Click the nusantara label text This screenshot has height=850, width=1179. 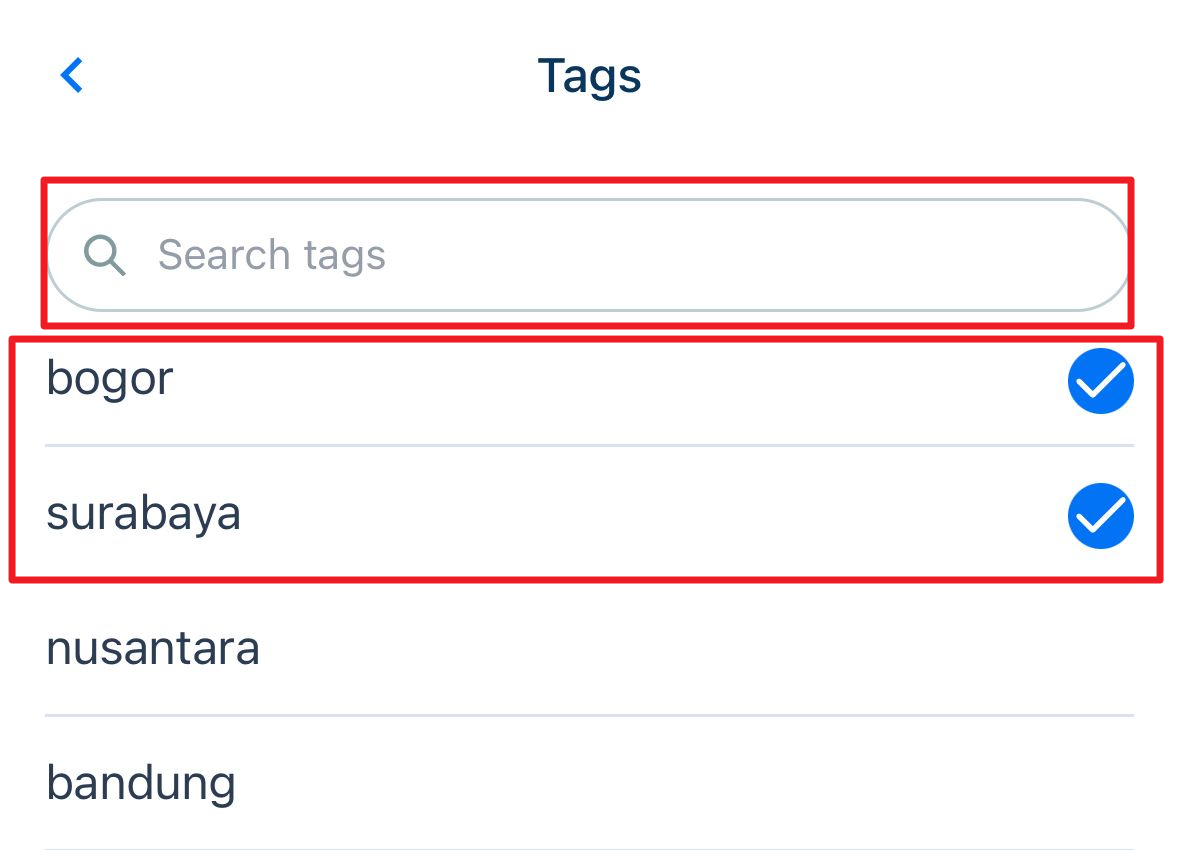tap(153, 649)
